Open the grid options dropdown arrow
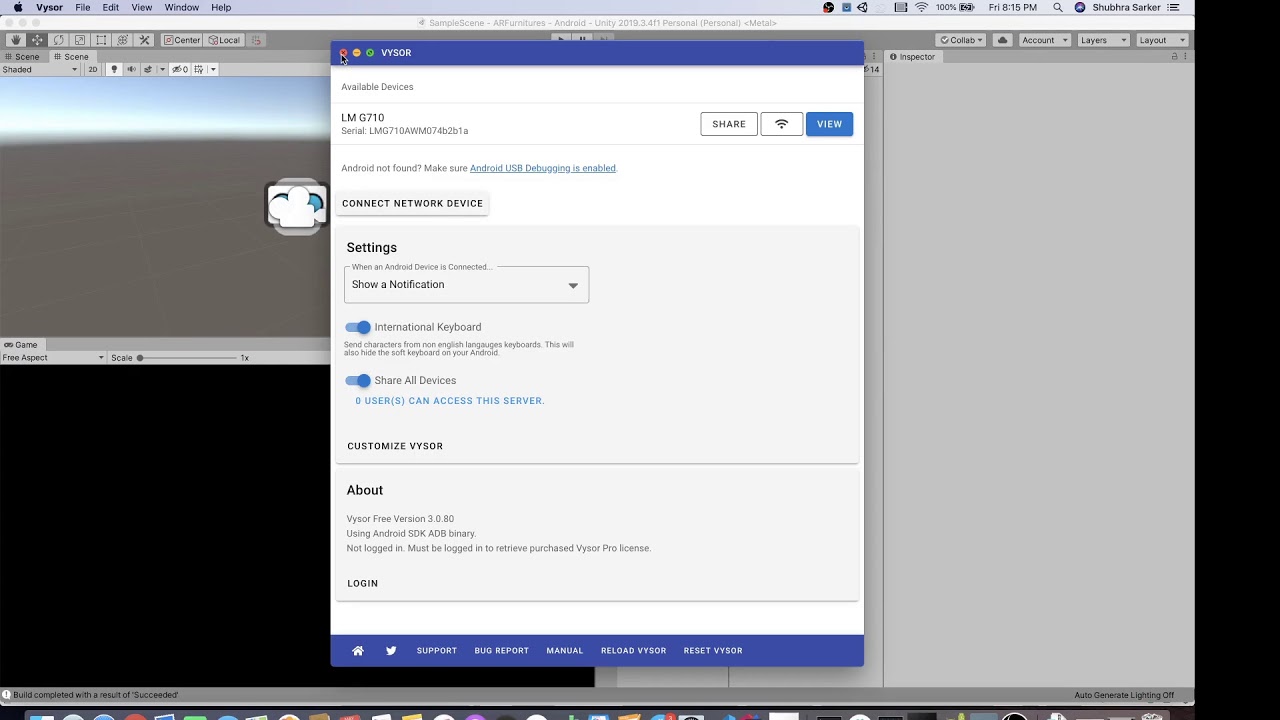1280x720 pixels. click(213, 70)
